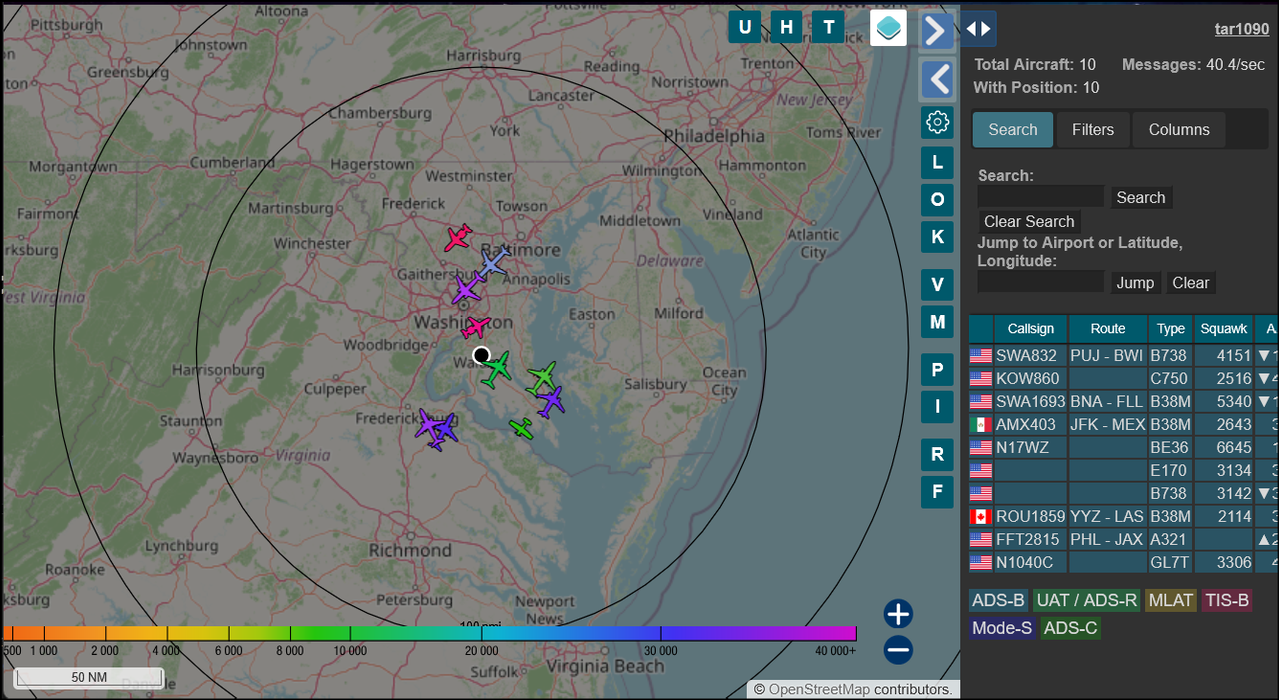Toggle the O map option
Image resolution: width=1279 pixels, height=700 pixels.
pos(937,199)
